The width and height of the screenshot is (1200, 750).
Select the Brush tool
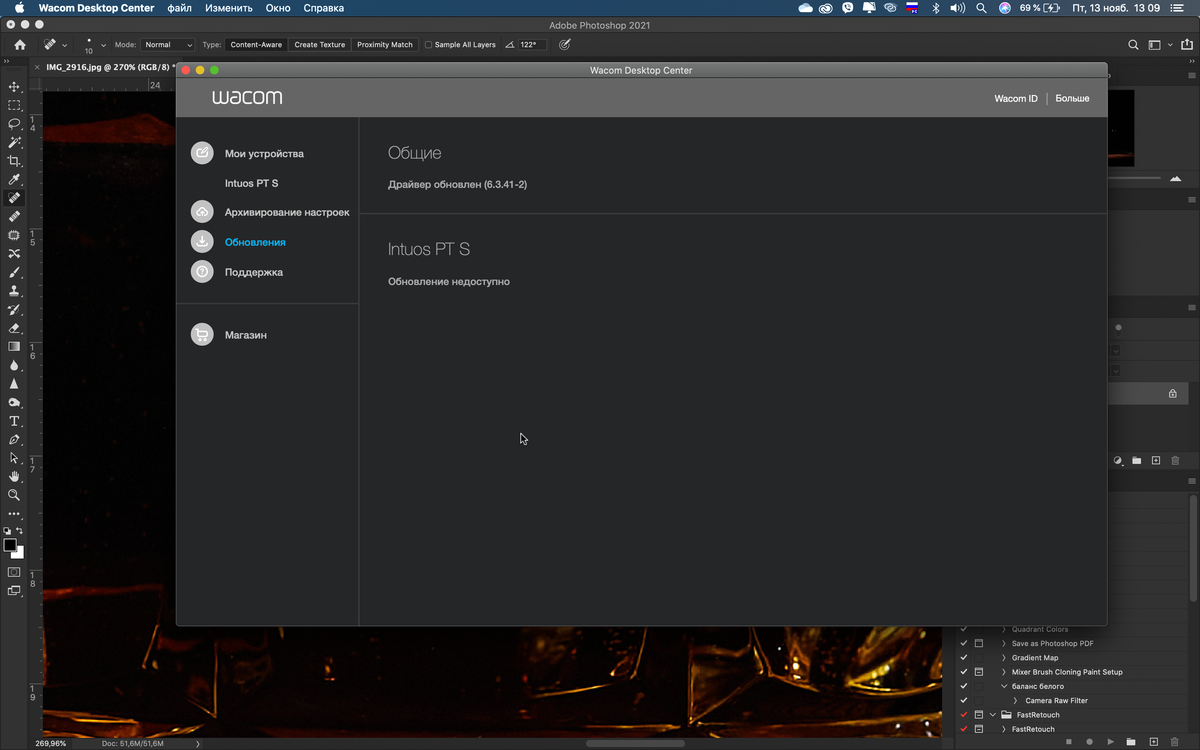pyautogui.click(x=14, y=272)
